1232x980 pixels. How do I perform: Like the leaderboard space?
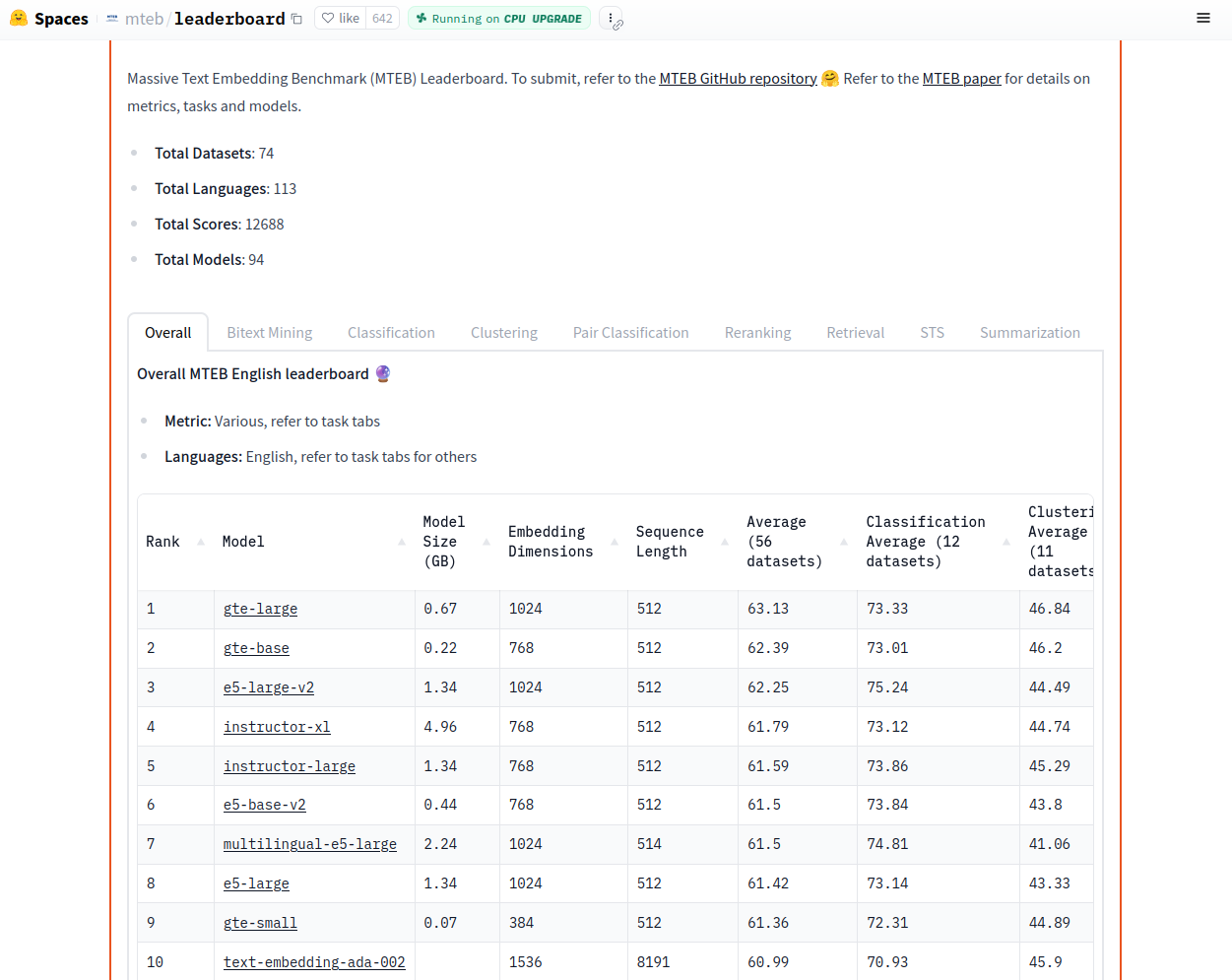click(341, 19)
